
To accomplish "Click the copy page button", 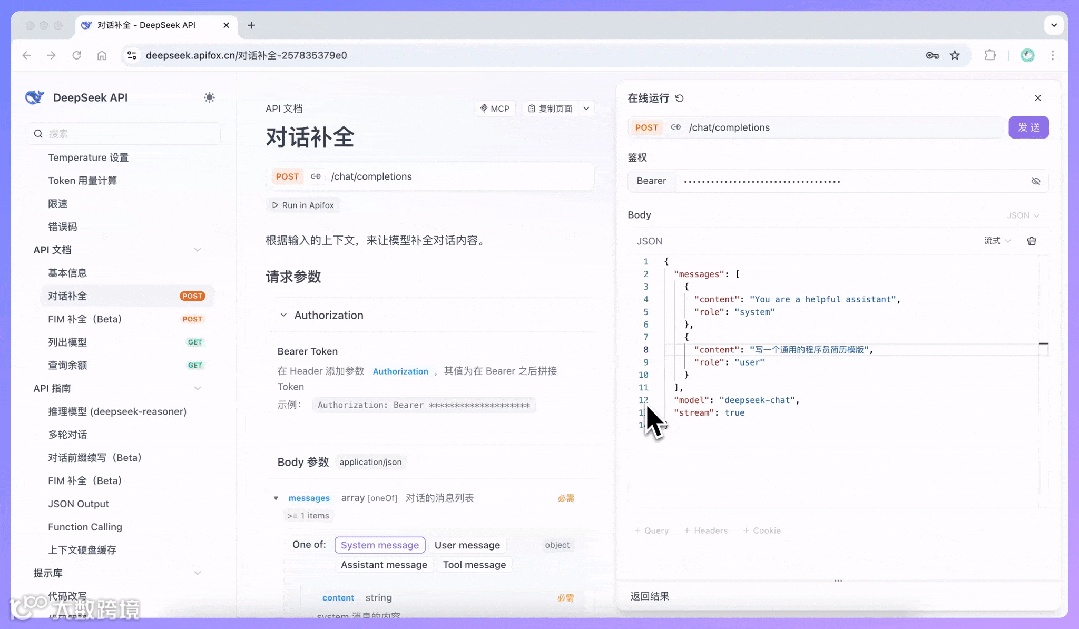I will [550, 109].
